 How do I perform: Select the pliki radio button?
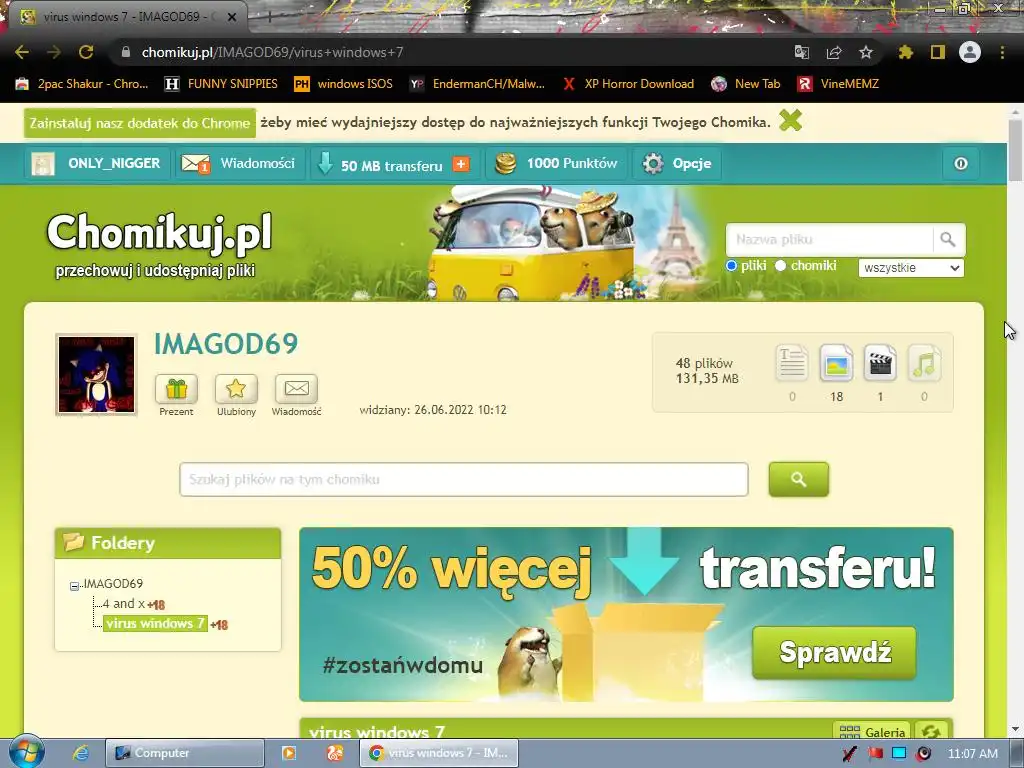pos(731,266)
